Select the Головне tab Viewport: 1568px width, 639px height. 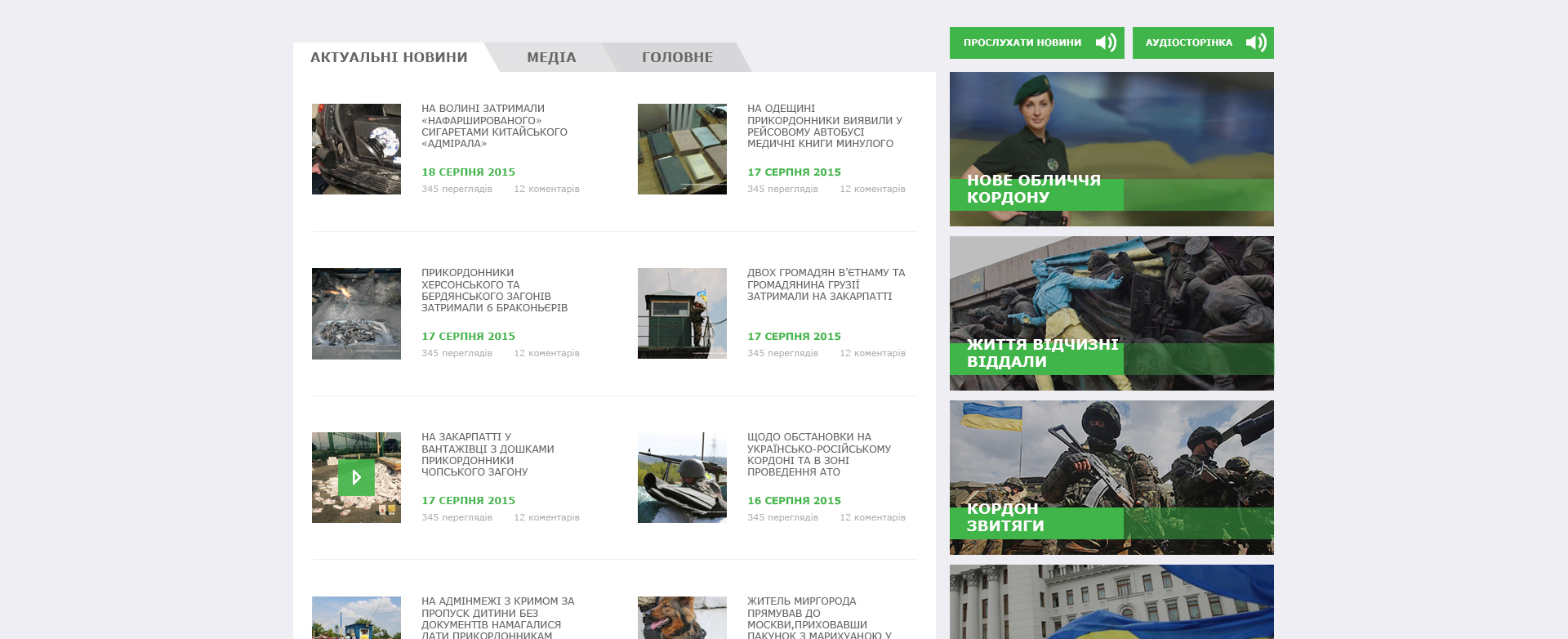click(x=677, y=57)
